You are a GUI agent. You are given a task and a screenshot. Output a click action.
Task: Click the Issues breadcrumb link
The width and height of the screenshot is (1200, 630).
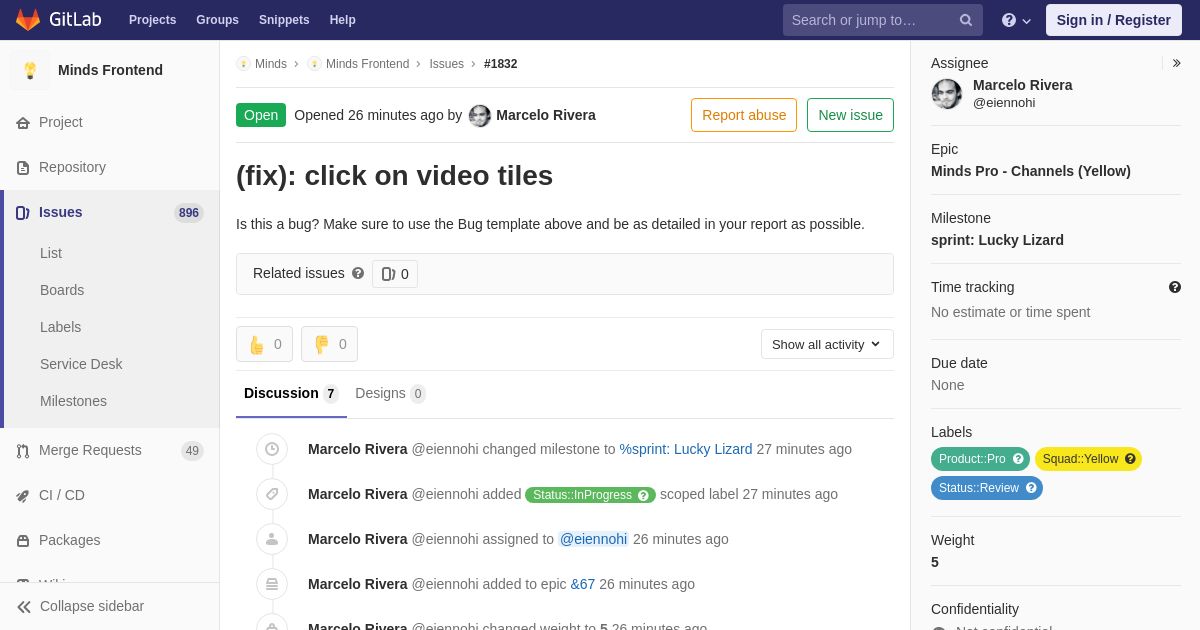pyautogui.click(x=446, y=64)
